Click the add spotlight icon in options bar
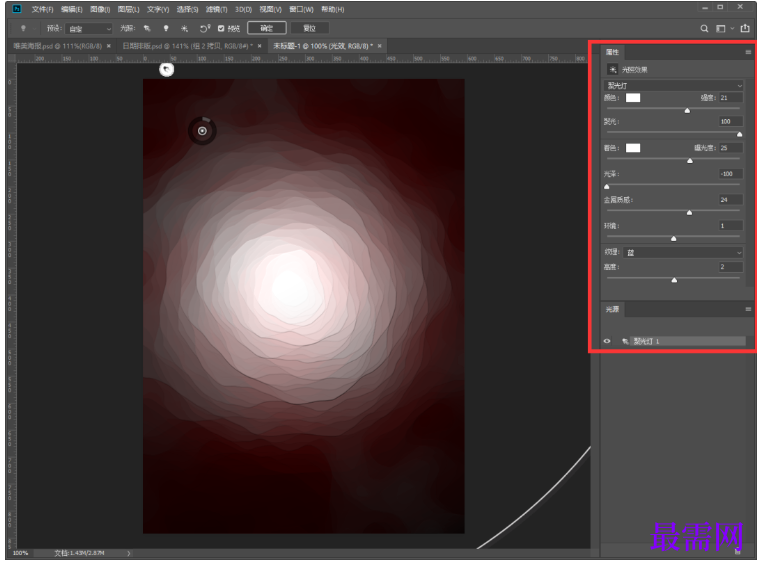Screen dimensions: 762x568 tap(147, 29)
